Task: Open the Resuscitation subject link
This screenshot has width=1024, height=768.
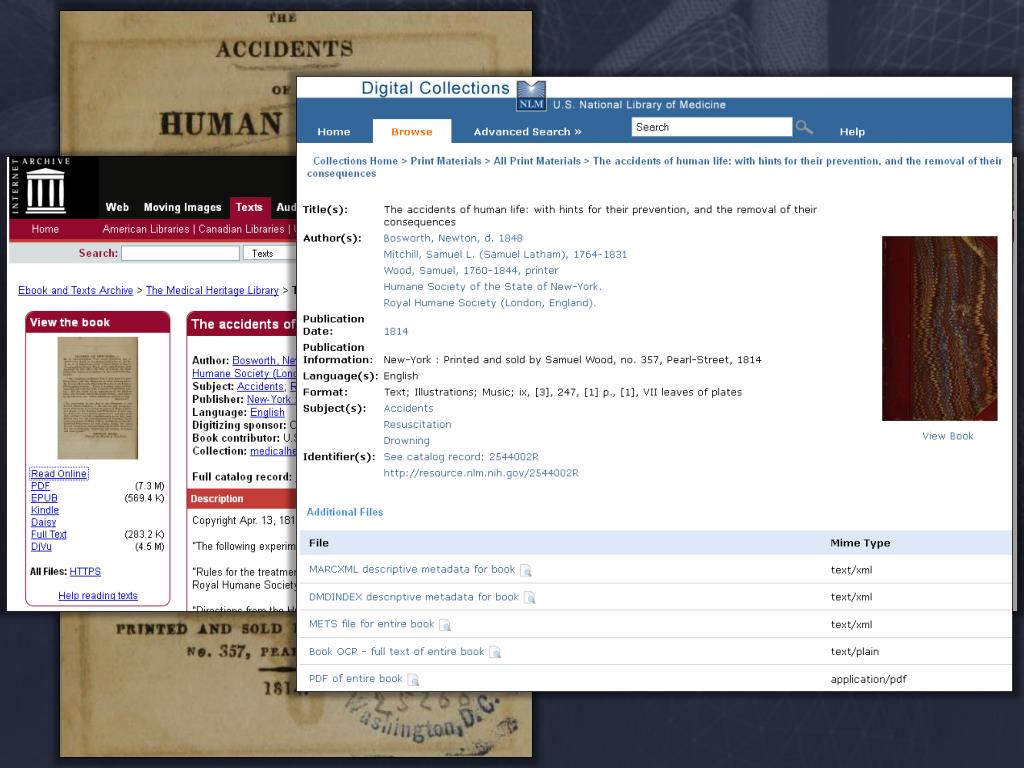Action: click(x=417, y=424)
